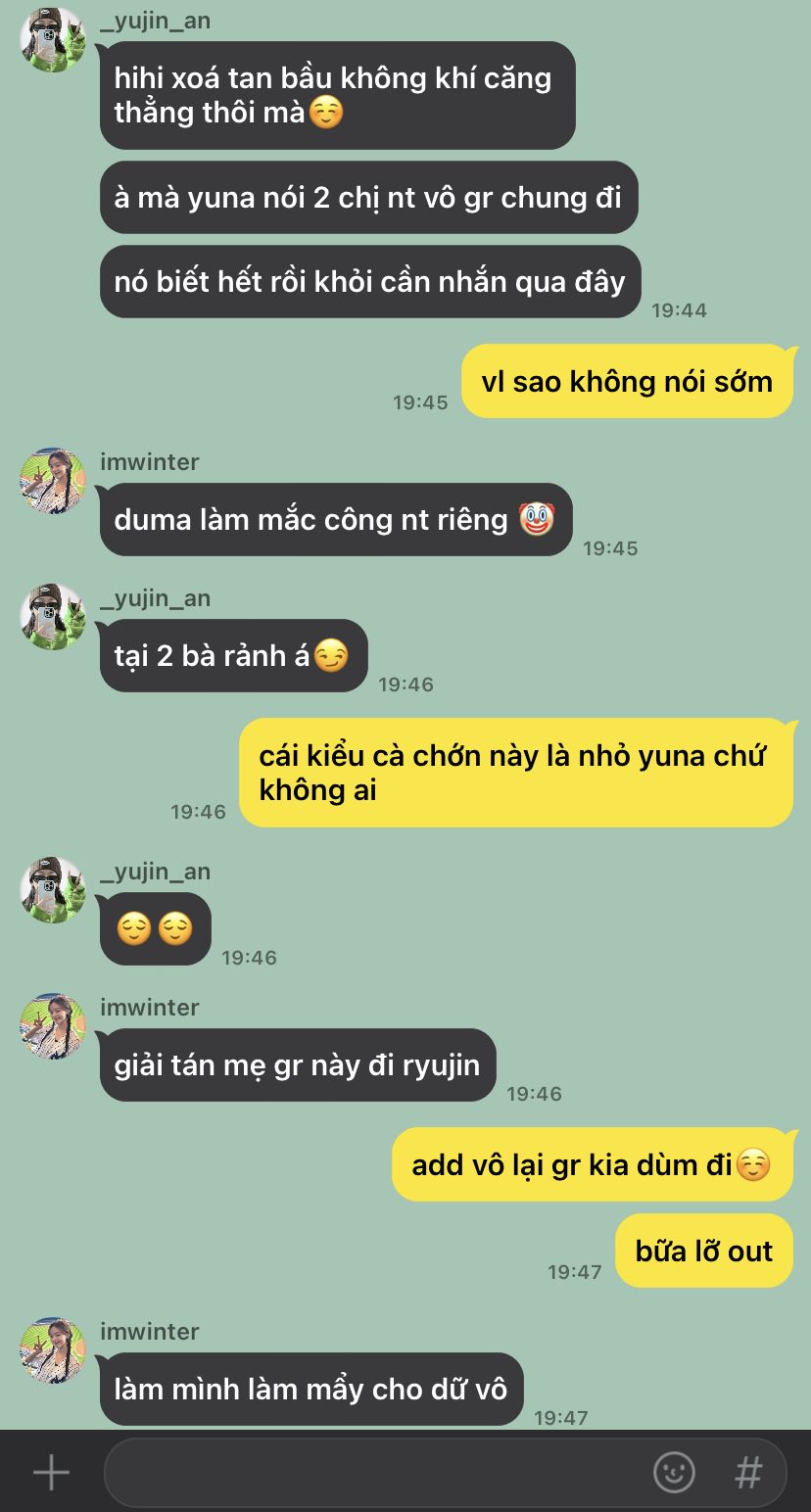Tap the _yujin_an username label at top
Screen dimensions: 811x1512
click(x=155, y=21)
